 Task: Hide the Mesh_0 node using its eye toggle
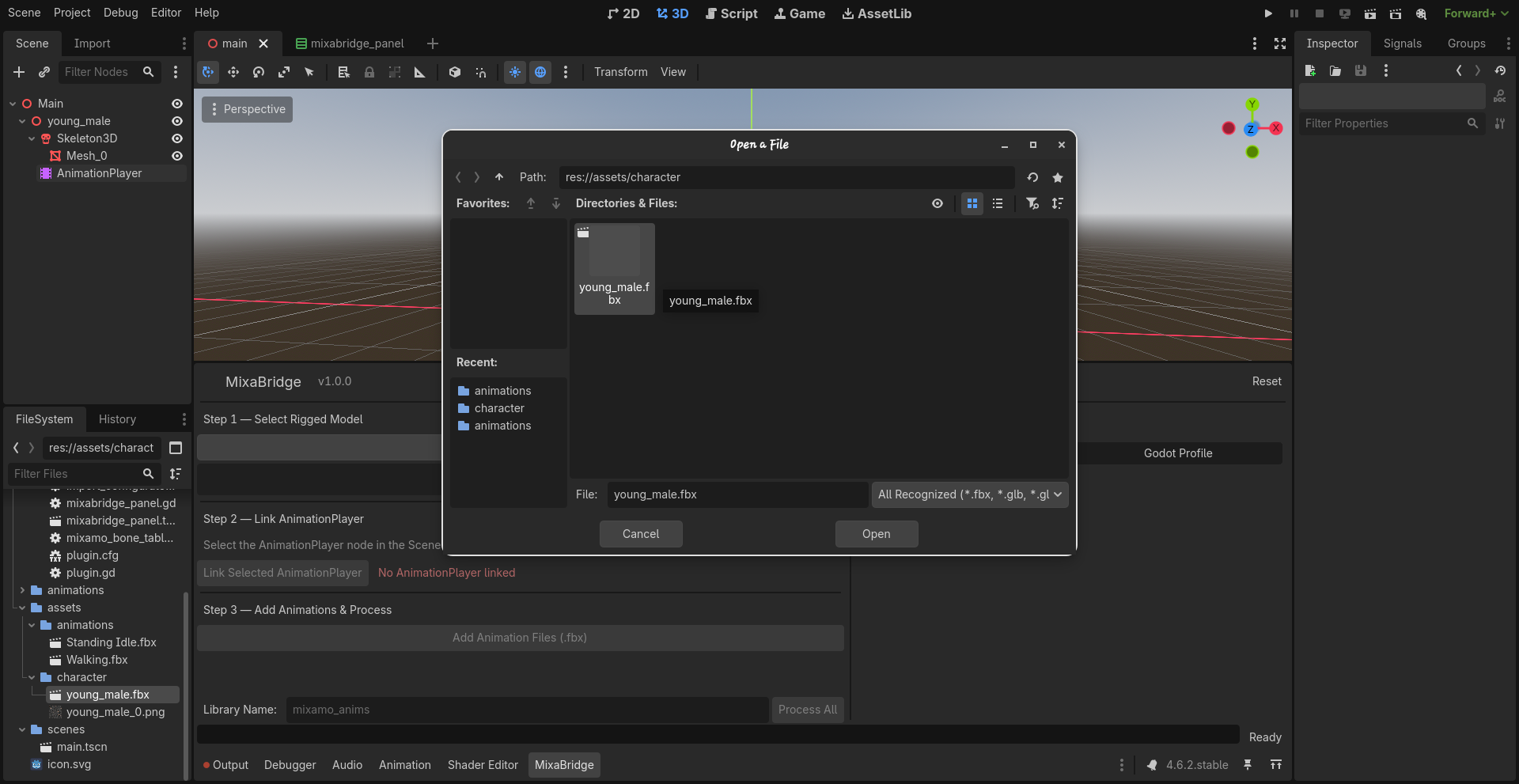click(x=176, y=156)
